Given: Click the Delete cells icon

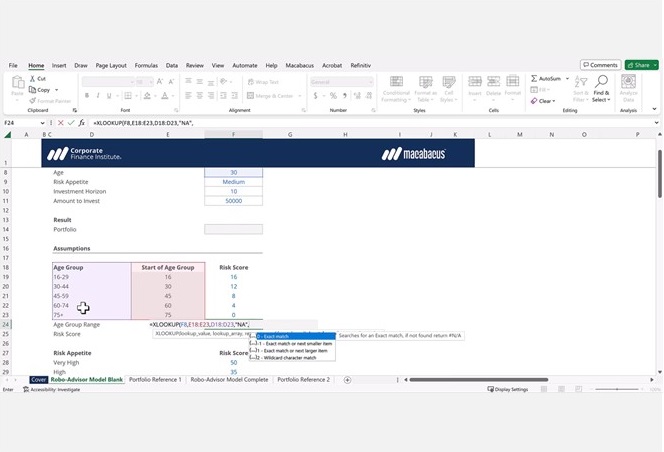Looking at the screenshot, I should pos(493,81).
